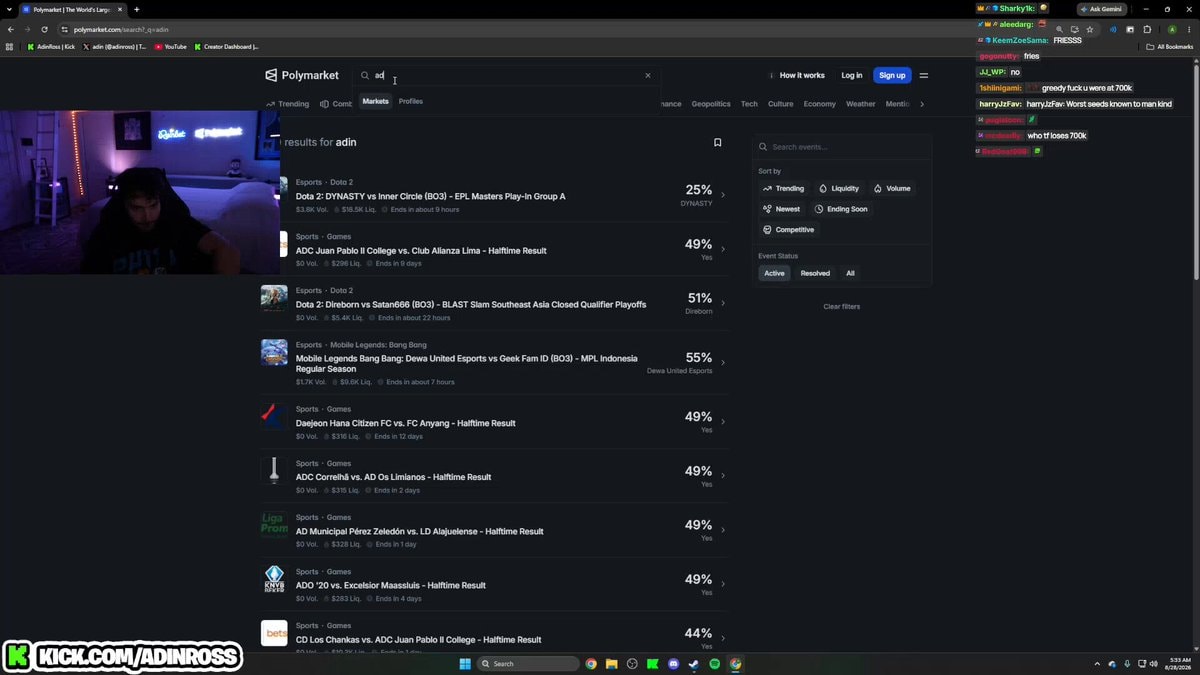Screen dimensions: 1200x675
Task: Open the Trending category
Action: pyautogui.click(x=288, y=104)
